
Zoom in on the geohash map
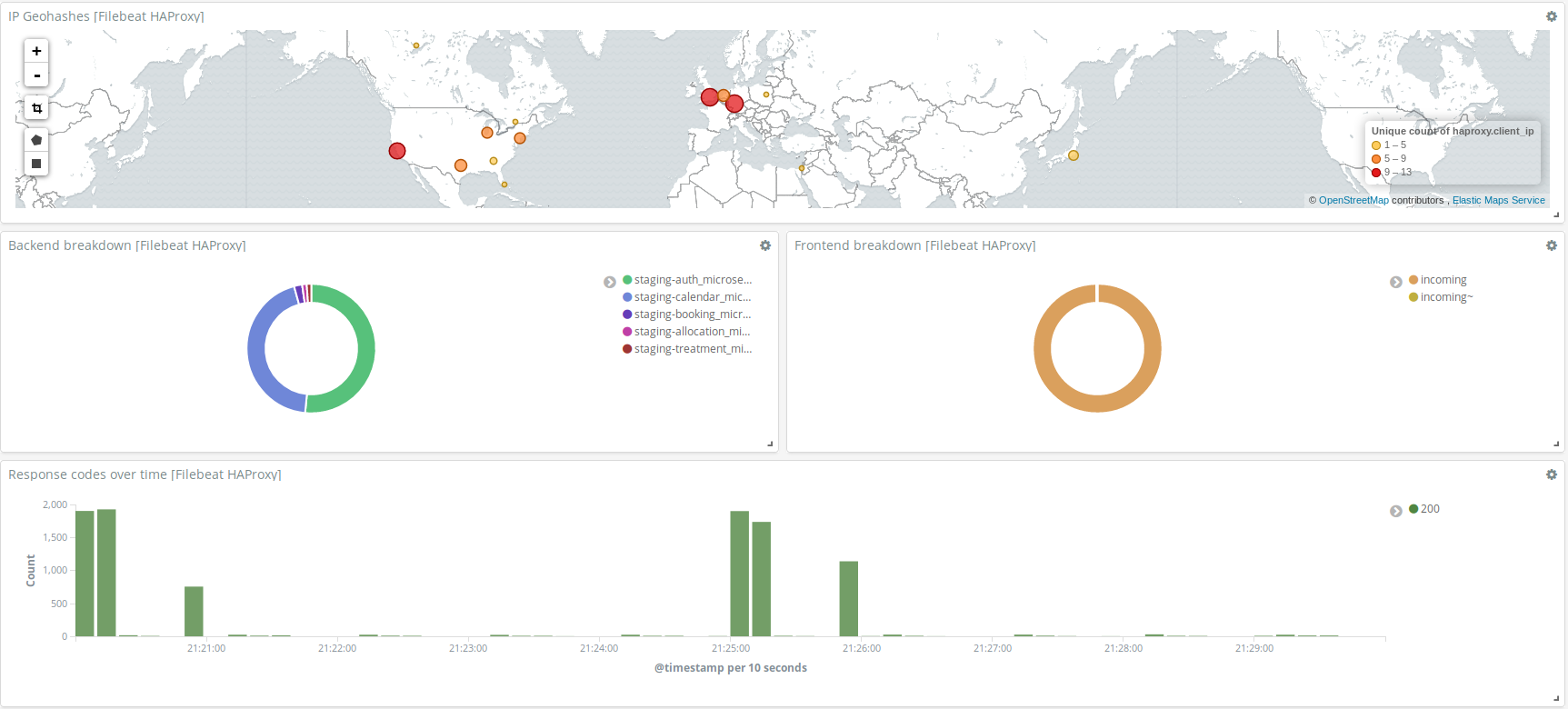pyautogui.click(x=36, y=52)
